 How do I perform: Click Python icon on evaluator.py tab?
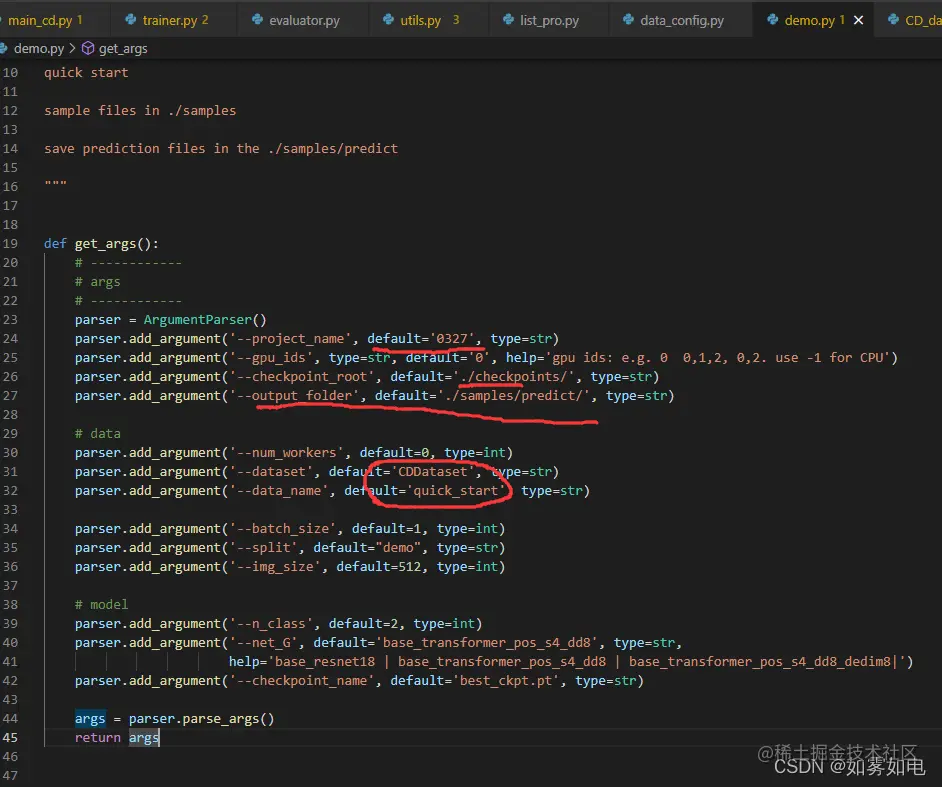click(257, 20)
